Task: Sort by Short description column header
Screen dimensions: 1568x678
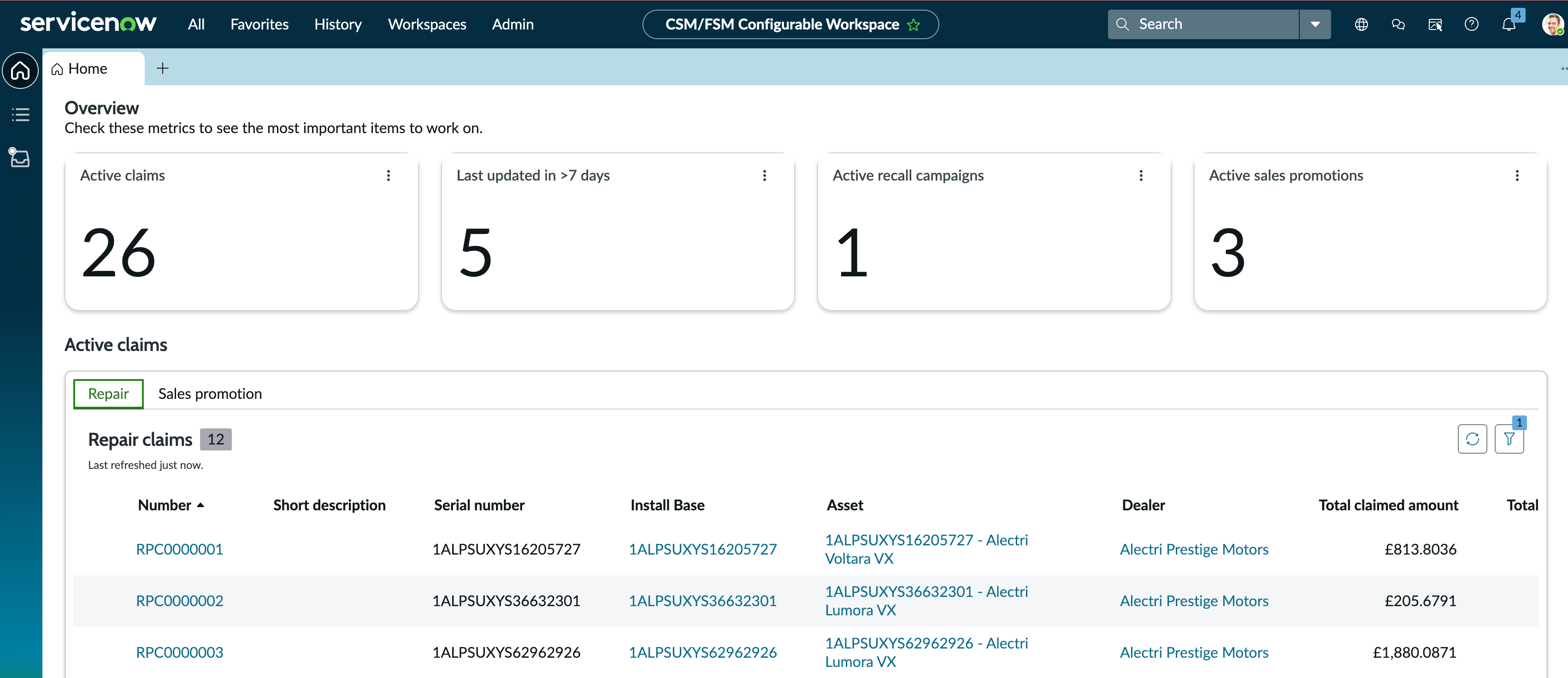Action: 329,505
